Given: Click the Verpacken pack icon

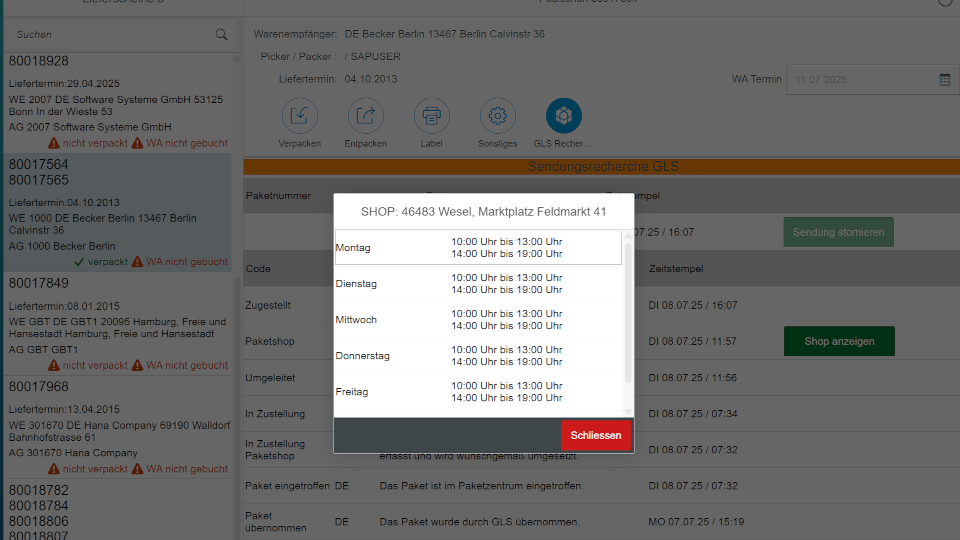Looking at the screenshot, I should point(299,117).
